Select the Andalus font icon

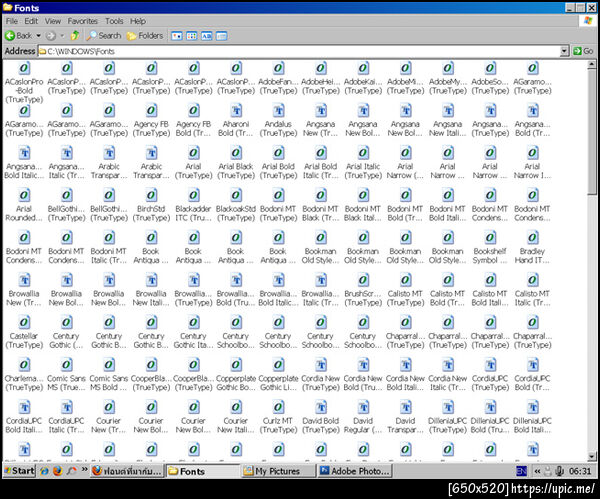(278, 111)
